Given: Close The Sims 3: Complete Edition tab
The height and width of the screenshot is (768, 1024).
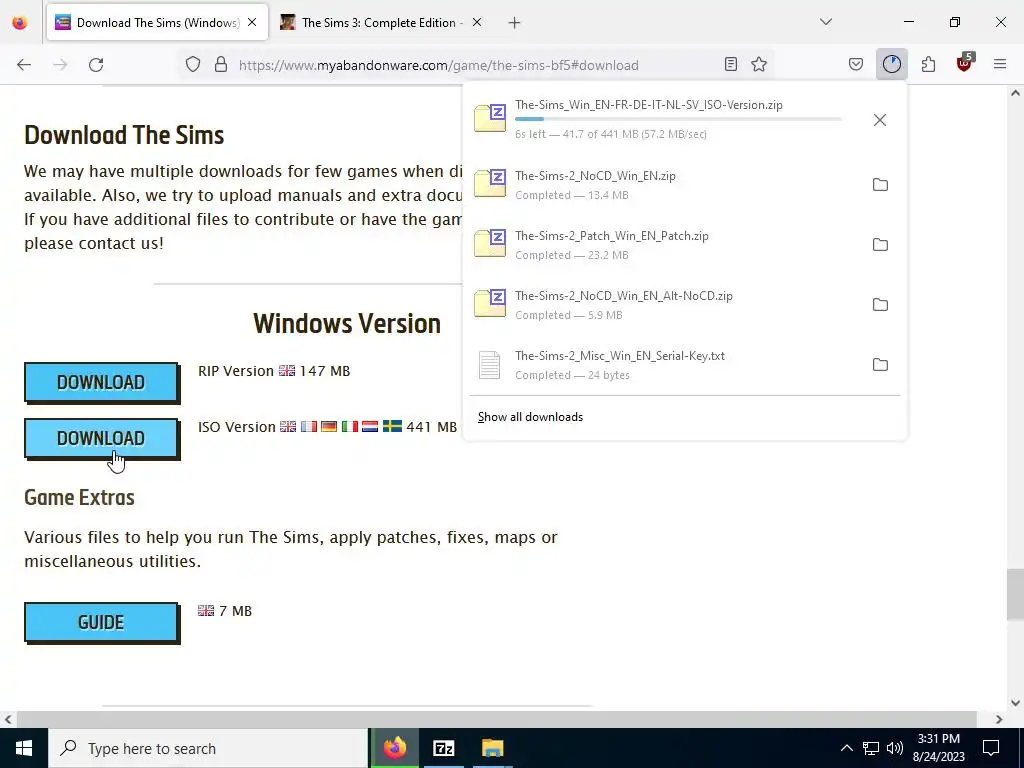Looking at the screenshot, I should click(x=477, y=22).
